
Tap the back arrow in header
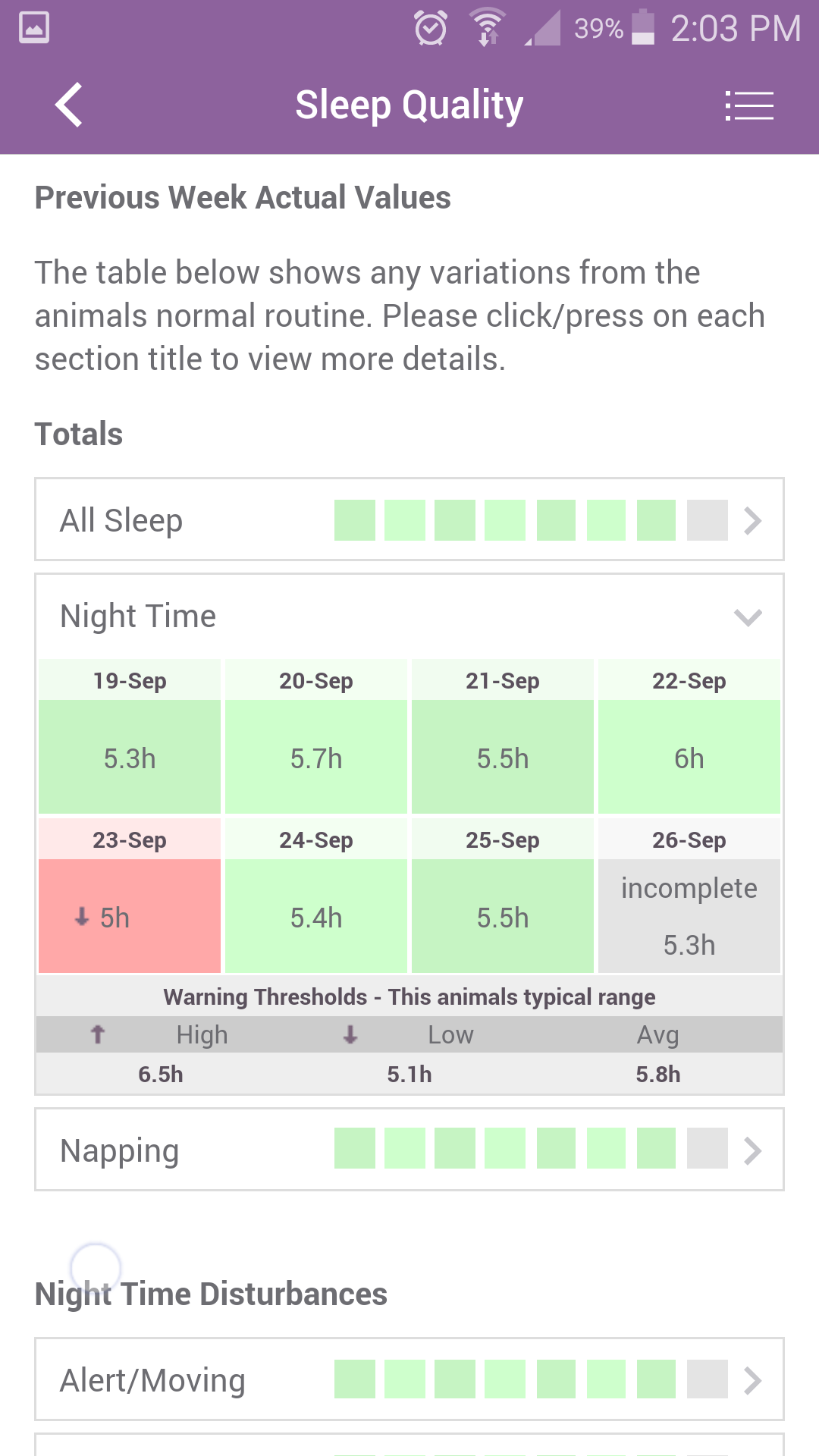[69, 105]
